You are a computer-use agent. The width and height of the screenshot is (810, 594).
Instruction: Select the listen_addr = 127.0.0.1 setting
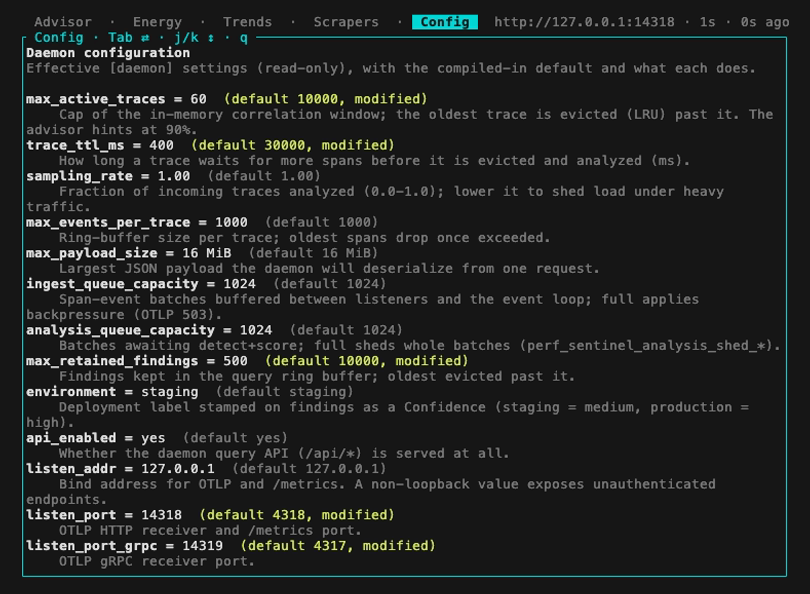[x=120, y=469]
